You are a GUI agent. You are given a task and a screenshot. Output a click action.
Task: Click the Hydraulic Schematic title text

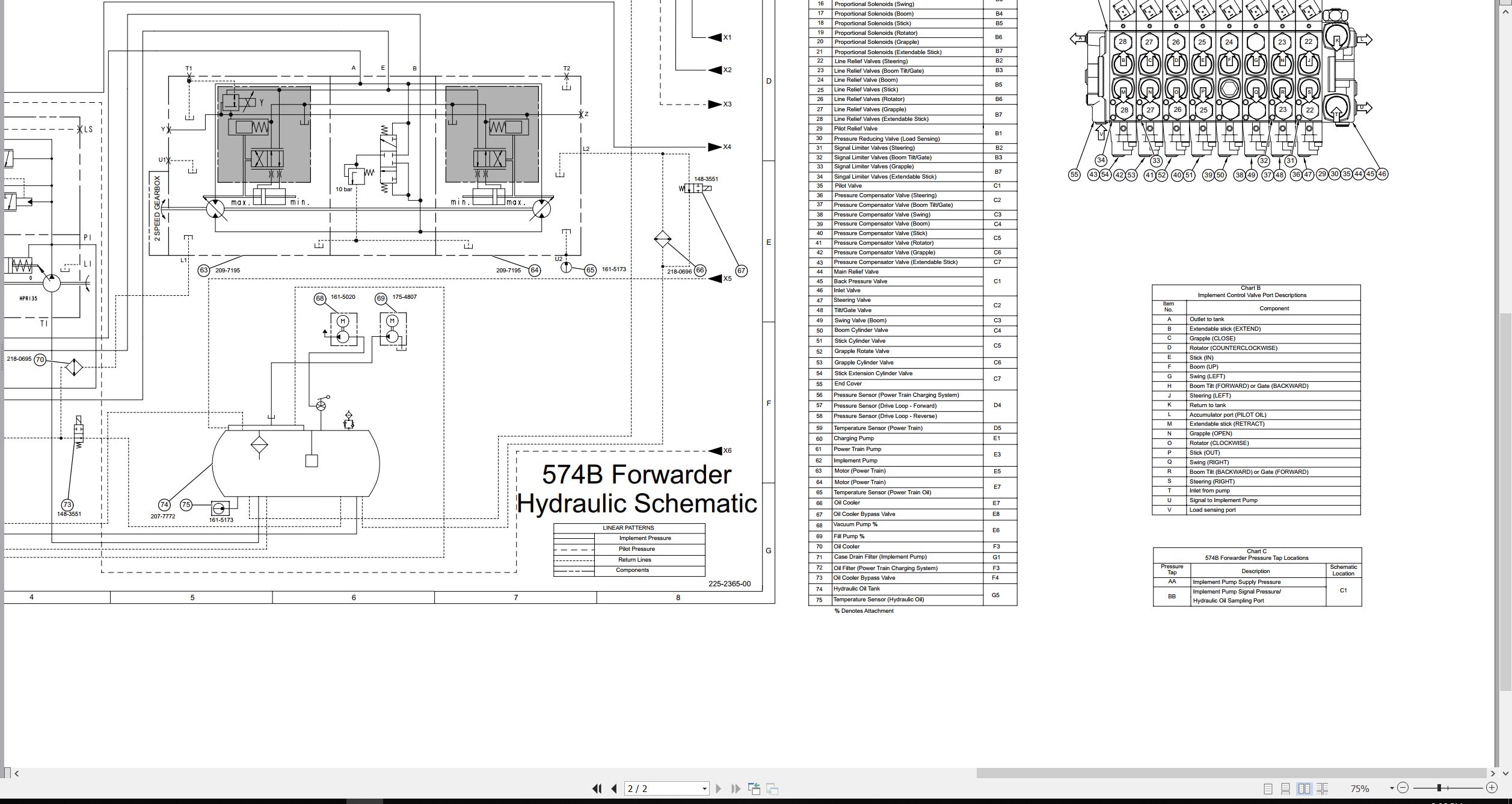tap(637, 504)
